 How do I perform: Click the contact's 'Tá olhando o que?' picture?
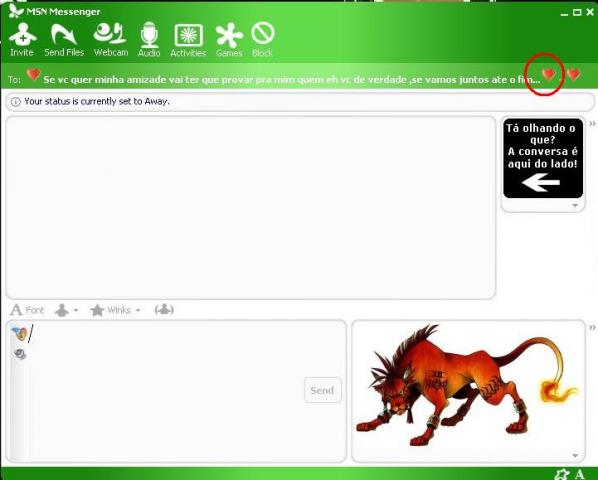(543, 158)
